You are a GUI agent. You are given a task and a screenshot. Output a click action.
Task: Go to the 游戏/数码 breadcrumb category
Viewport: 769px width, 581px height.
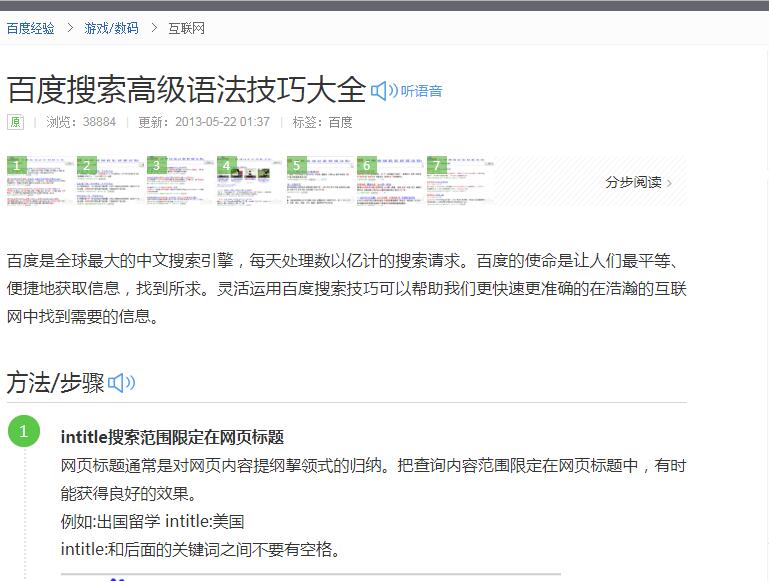[111, 28]
